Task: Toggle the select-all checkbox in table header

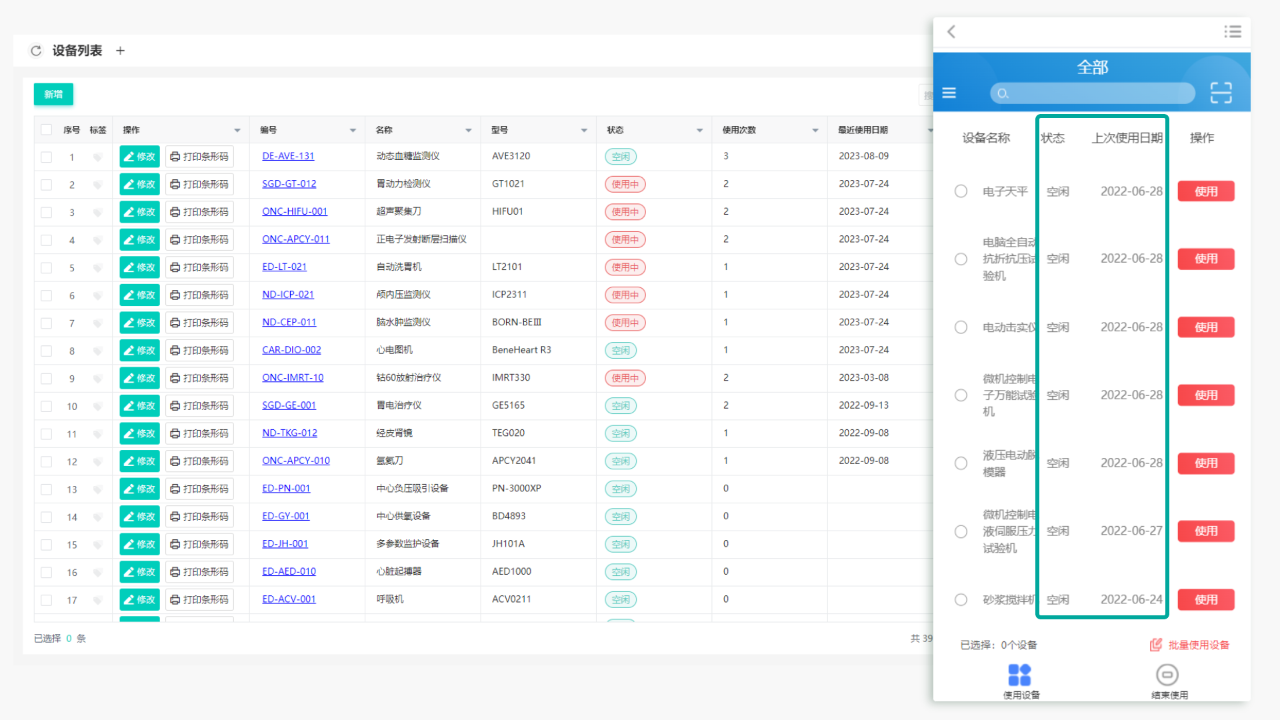Action: (x=46, y=130)
